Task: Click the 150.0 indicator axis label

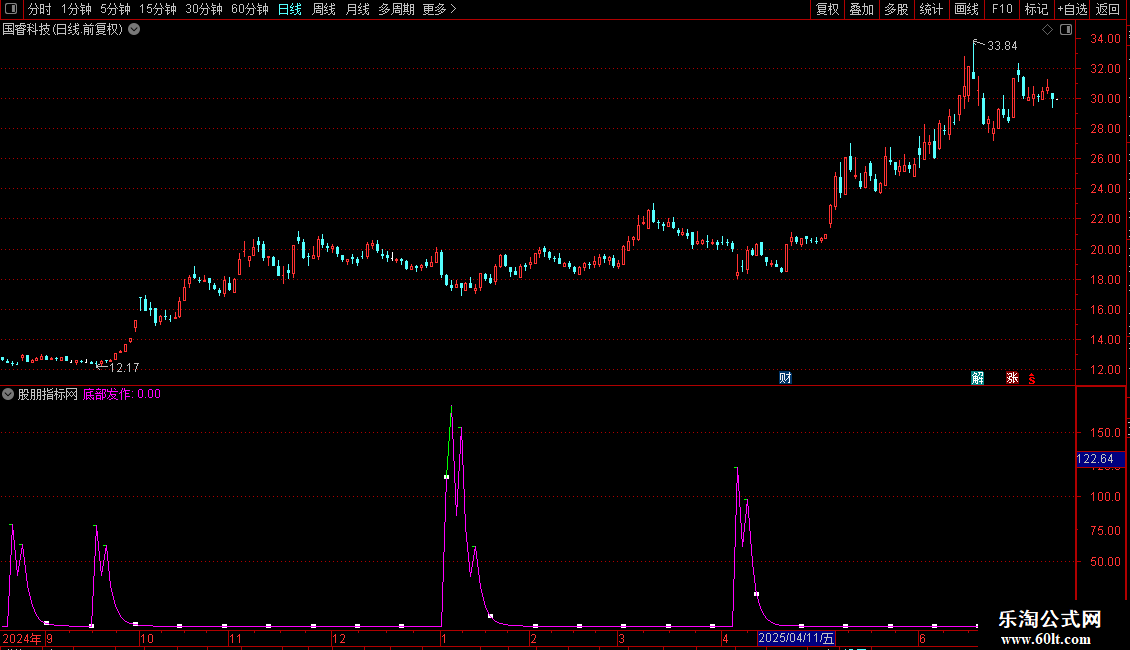Action: click(x=1105, y=433)
